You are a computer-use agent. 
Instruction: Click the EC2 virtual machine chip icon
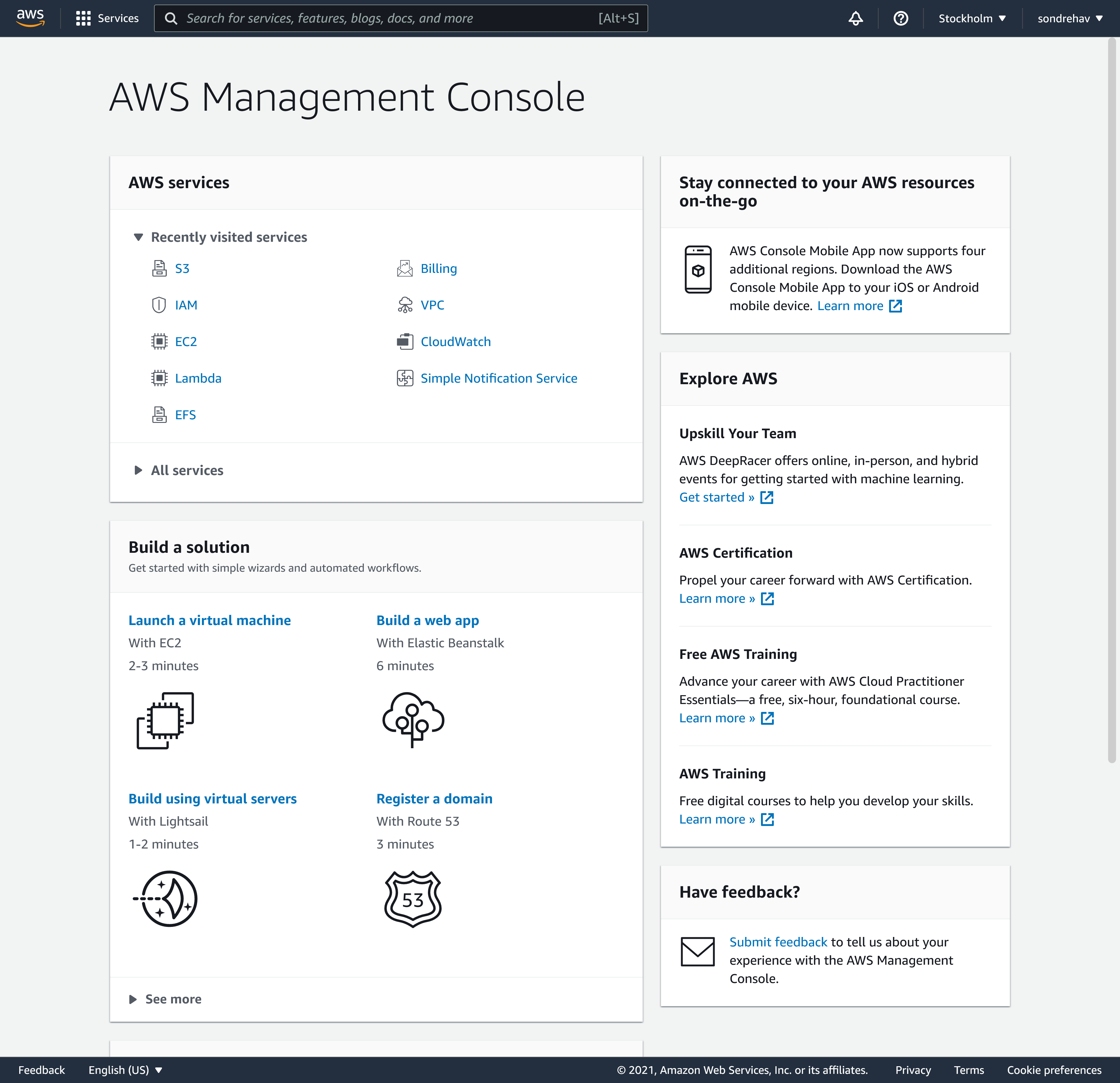(x=165, y=720)
